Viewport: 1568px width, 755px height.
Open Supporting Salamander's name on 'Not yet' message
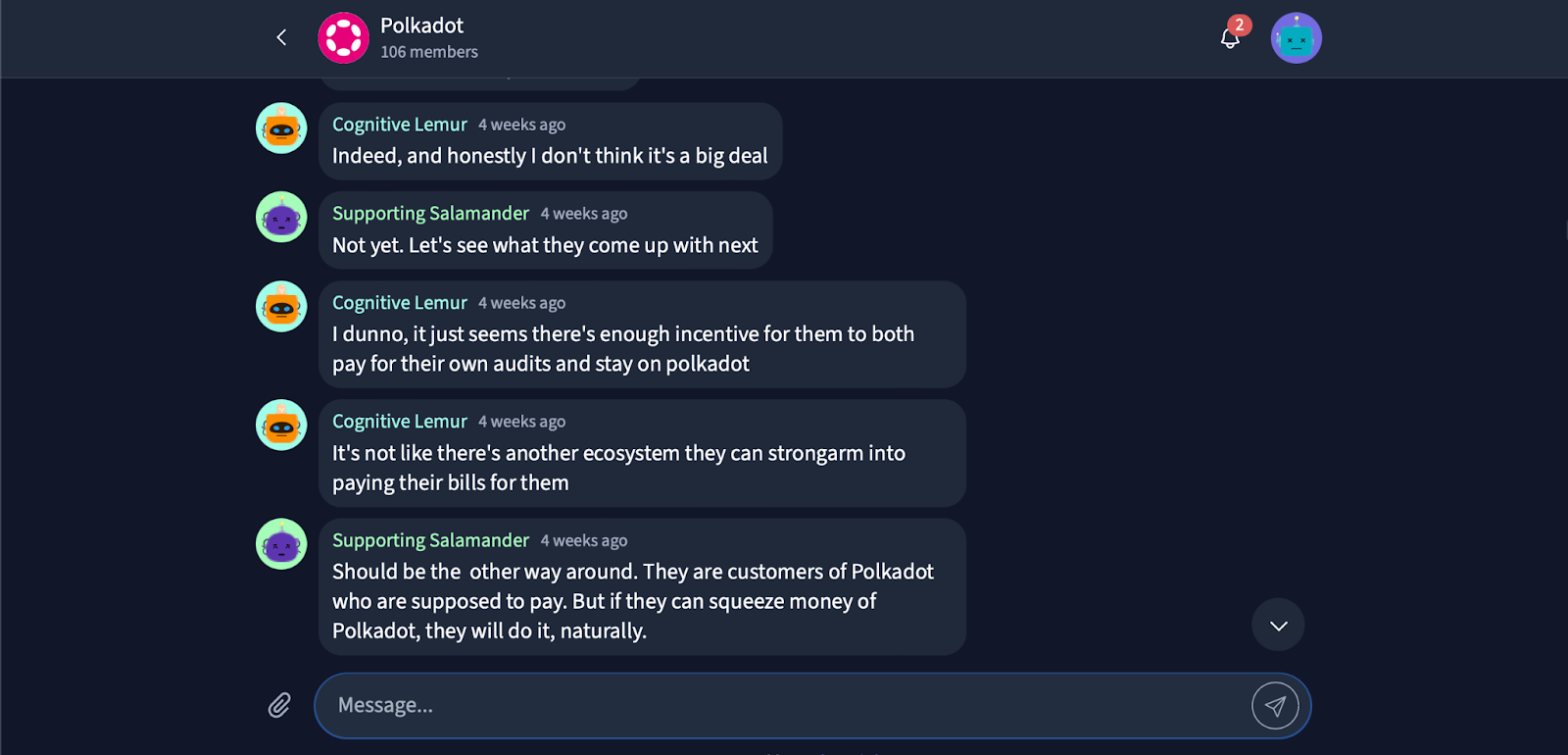pos(430,214)
